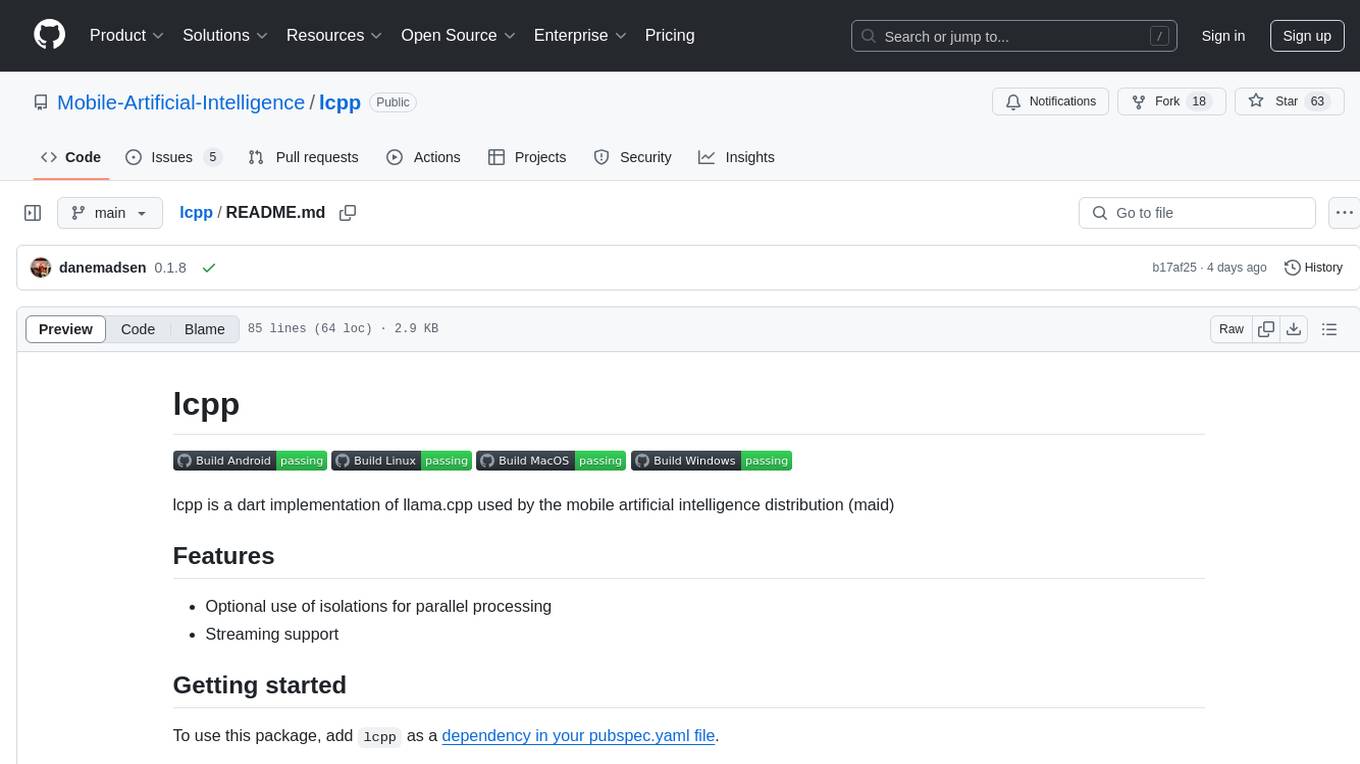View the 63 stargazers count
1360x764 pixels.
[1317, 102]
